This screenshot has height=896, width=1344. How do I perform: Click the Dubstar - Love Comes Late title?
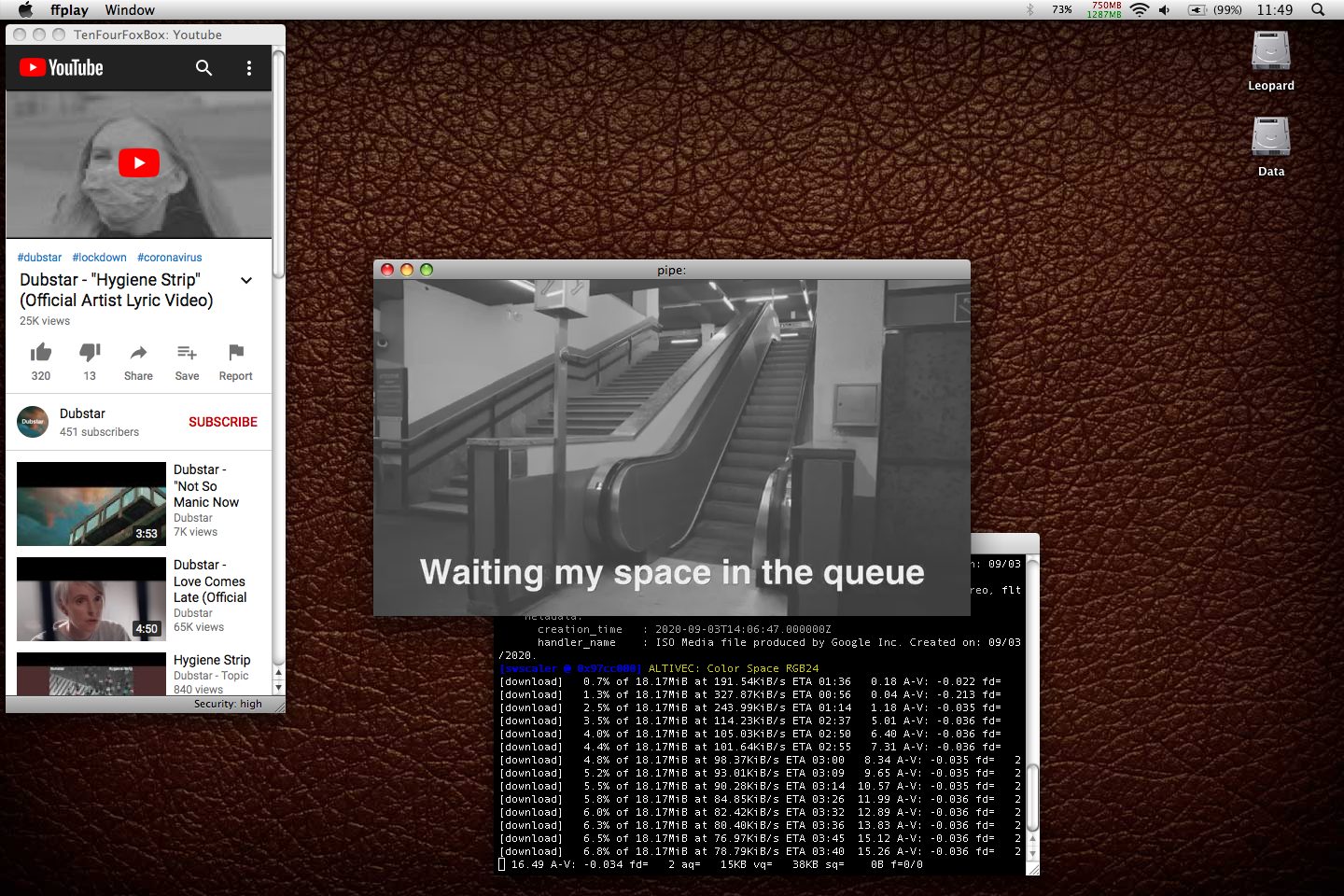coord(210,581)
